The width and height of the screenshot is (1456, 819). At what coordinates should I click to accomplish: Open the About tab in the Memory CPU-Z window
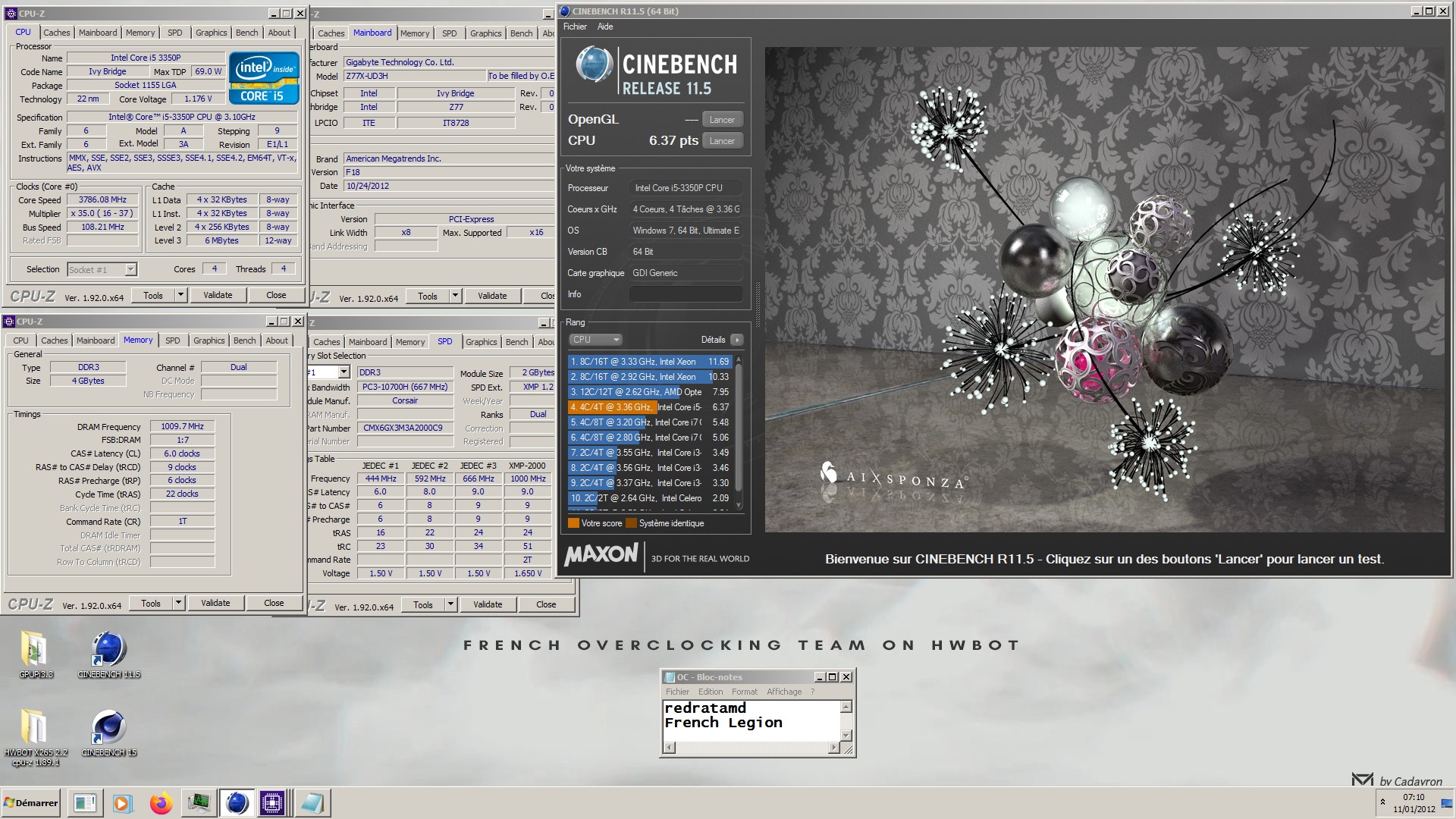(277, 340)
